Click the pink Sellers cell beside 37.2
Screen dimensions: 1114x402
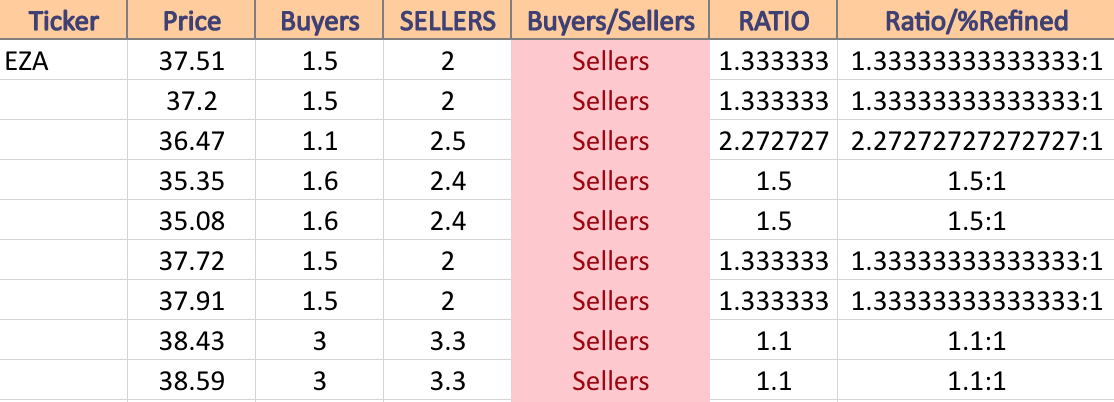610,101
